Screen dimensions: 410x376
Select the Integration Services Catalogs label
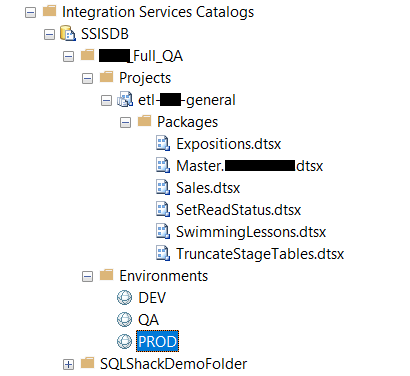(158, 12)
